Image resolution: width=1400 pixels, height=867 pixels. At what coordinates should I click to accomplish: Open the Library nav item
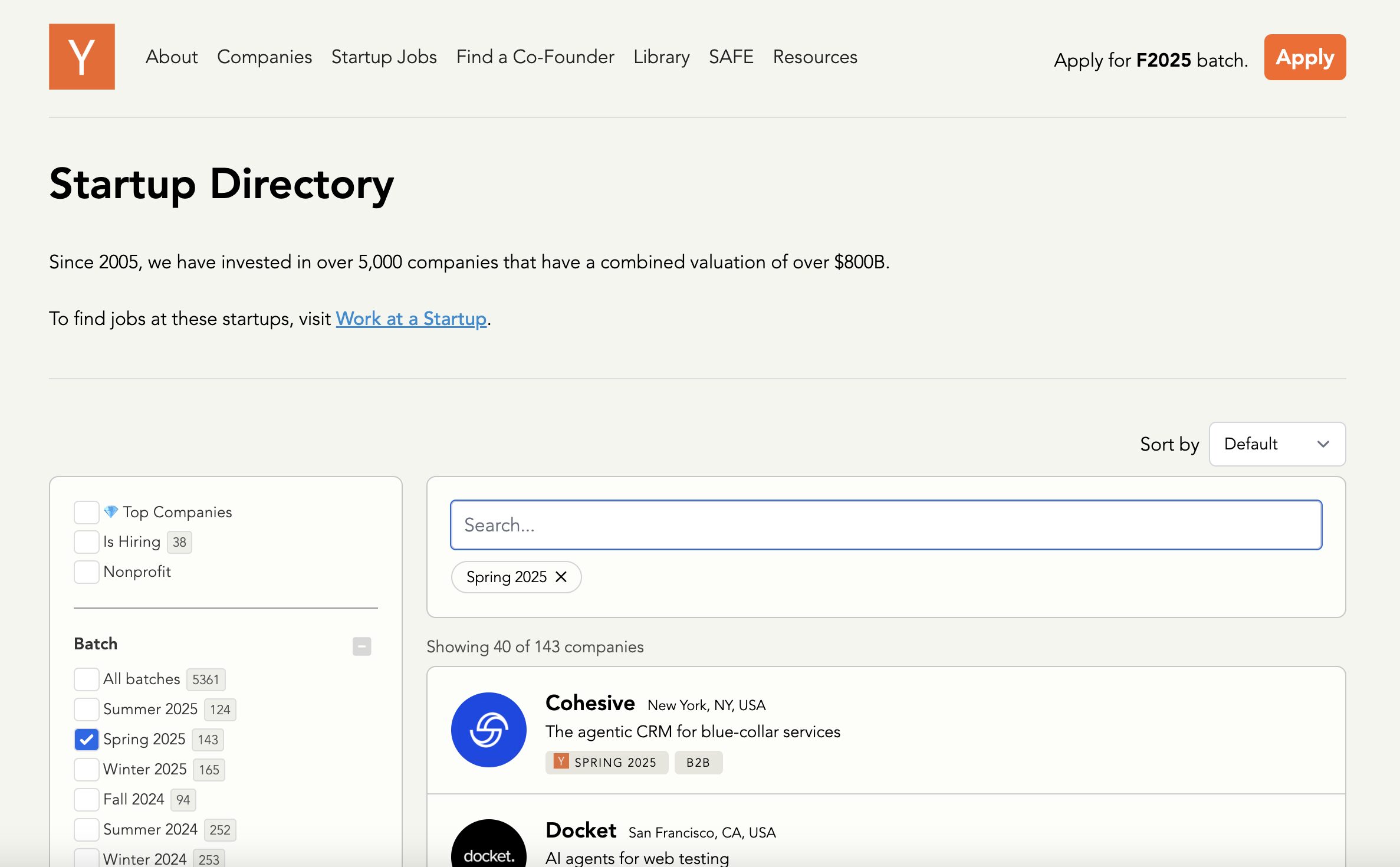click(x=661, y=57)
